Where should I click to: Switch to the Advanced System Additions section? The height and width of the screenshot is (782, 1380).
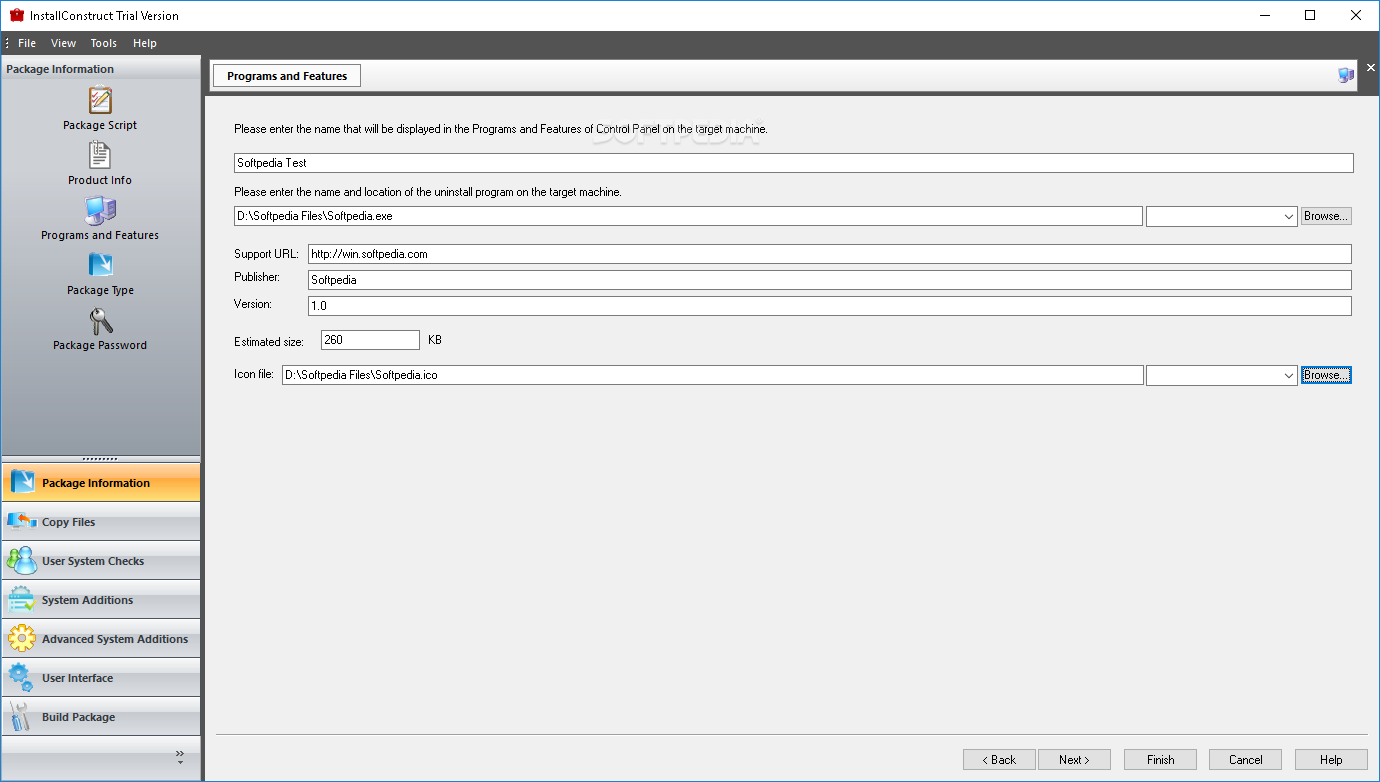coord(100,639)
